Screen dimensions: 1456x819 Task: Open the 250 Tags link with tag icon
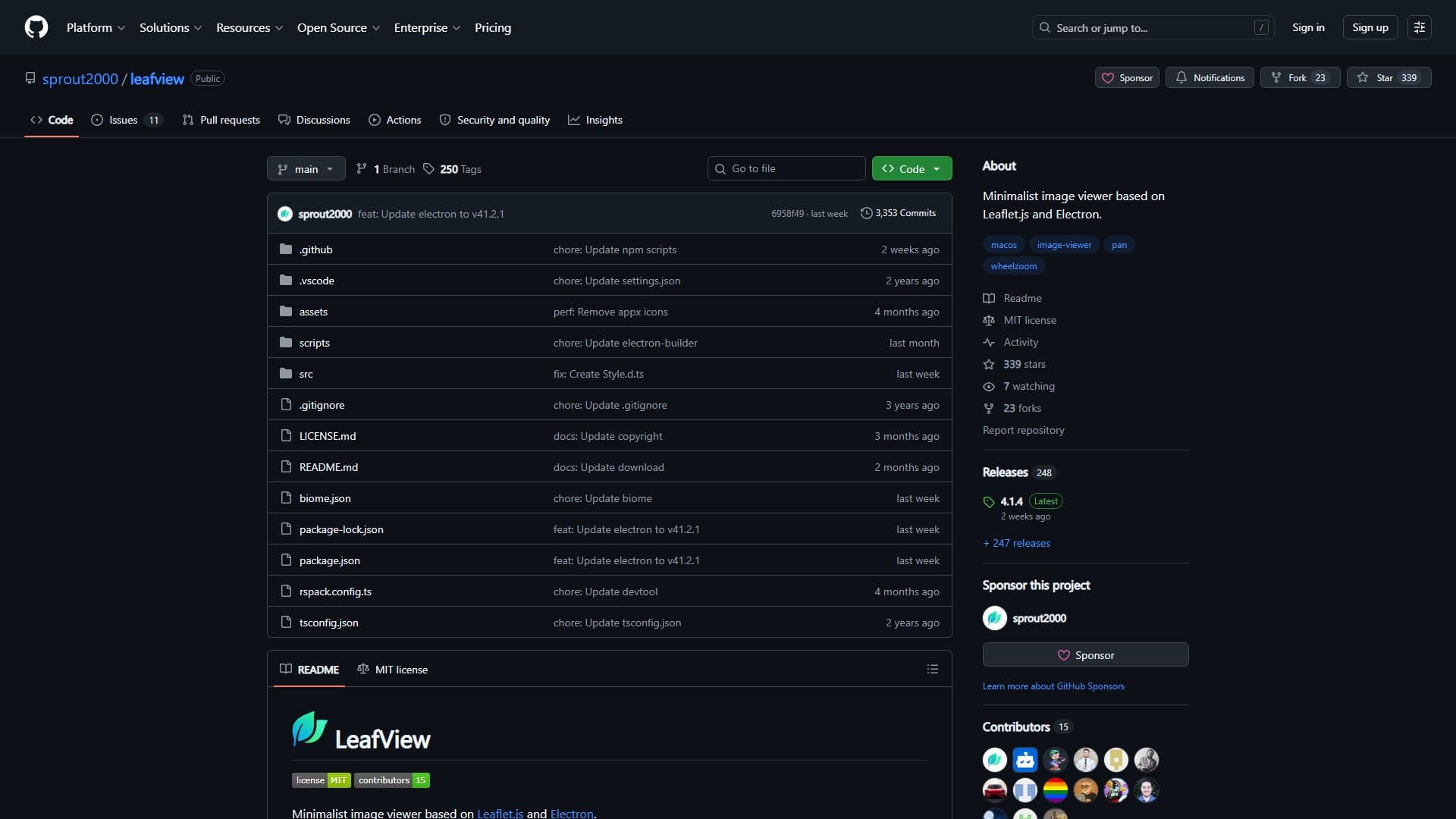452,169
